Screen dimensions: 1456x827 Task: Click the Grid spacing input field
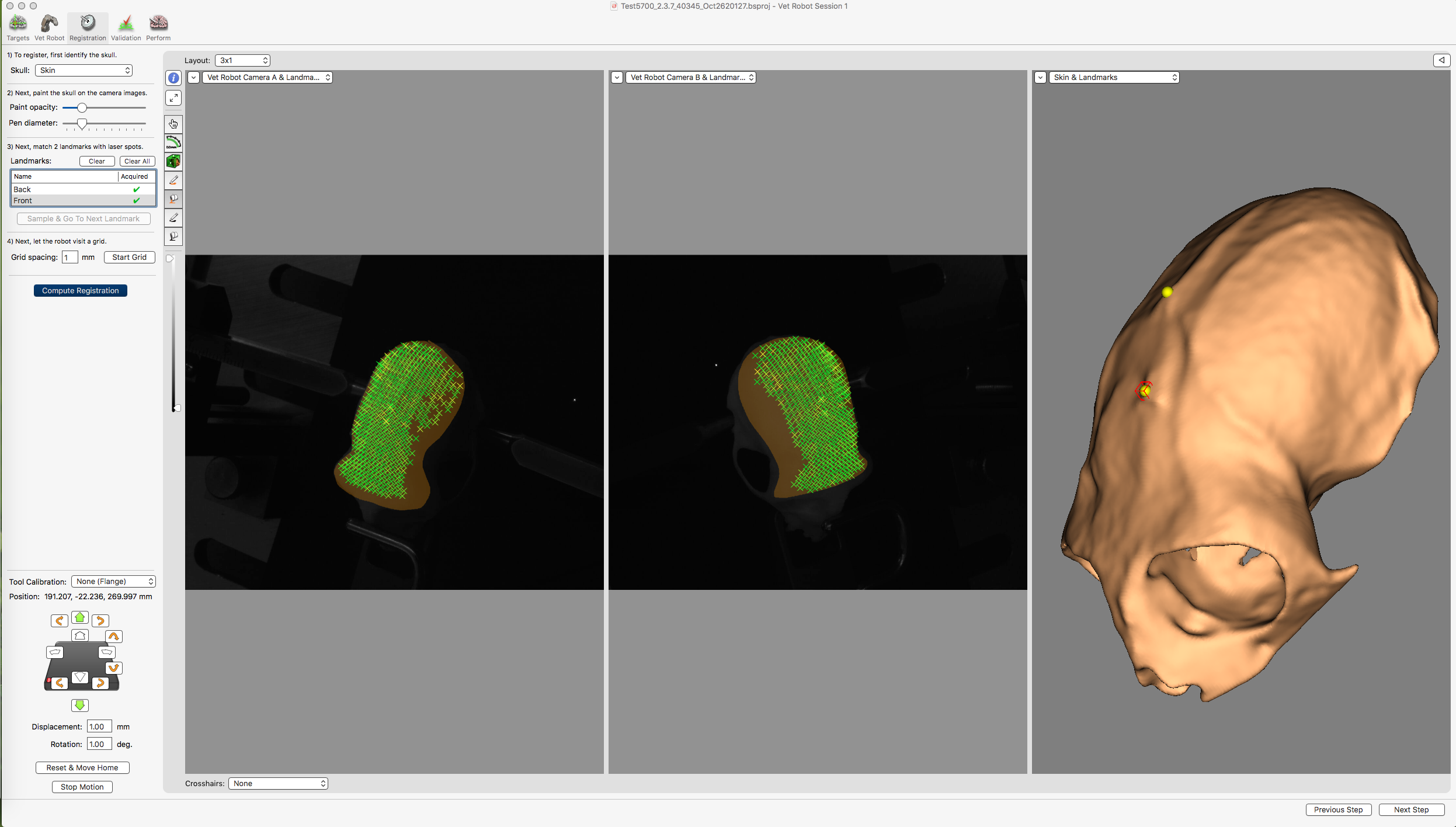click(x=70, y=257)
